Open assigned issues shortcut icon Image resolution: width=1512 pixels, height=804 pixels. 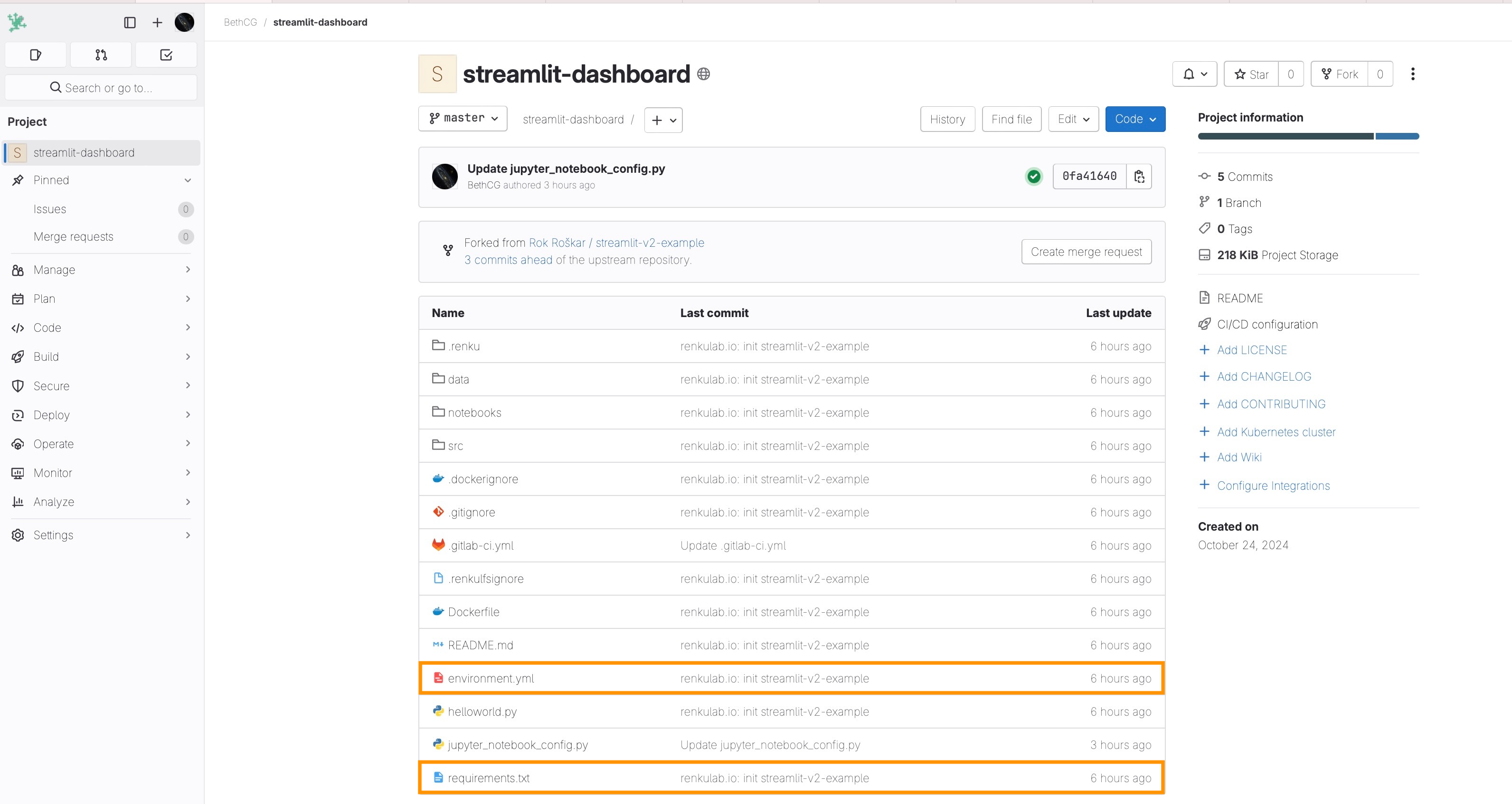point(36,55)
